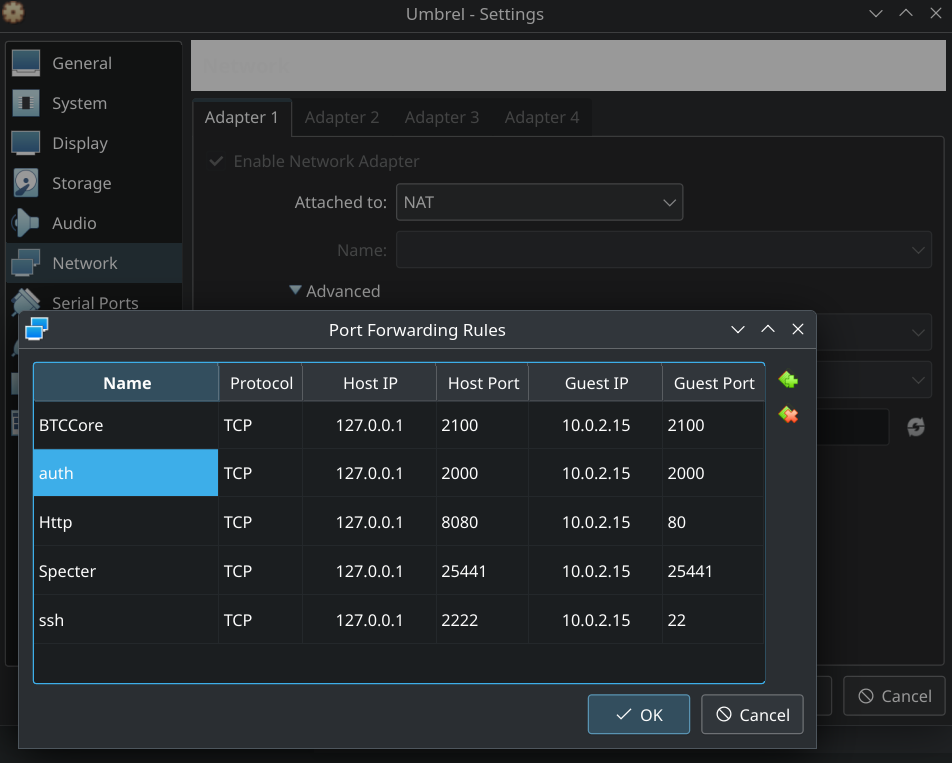Sort rules by the Host IP column header
This screenshot has width=952, height=763.
tap(370, 383)
